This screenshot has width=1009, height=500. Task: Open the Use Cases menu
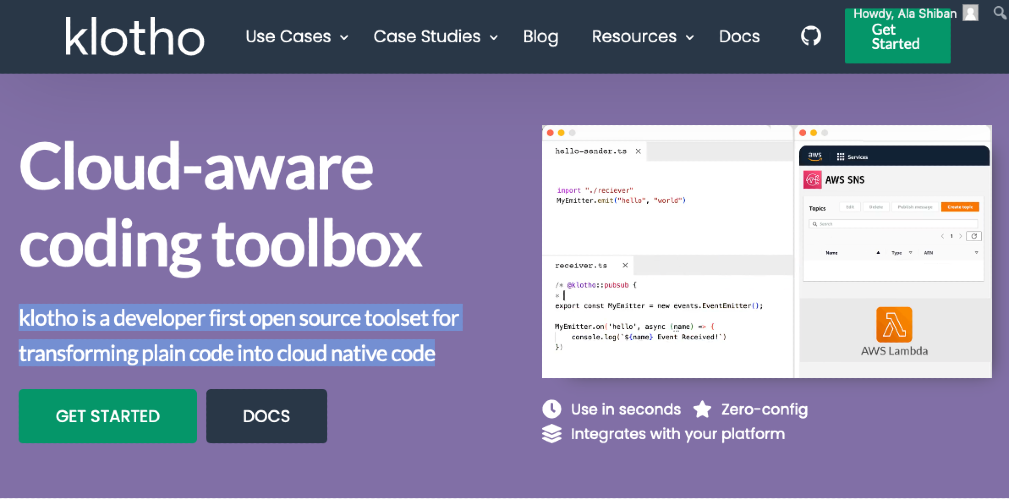(x=288, y=37)
